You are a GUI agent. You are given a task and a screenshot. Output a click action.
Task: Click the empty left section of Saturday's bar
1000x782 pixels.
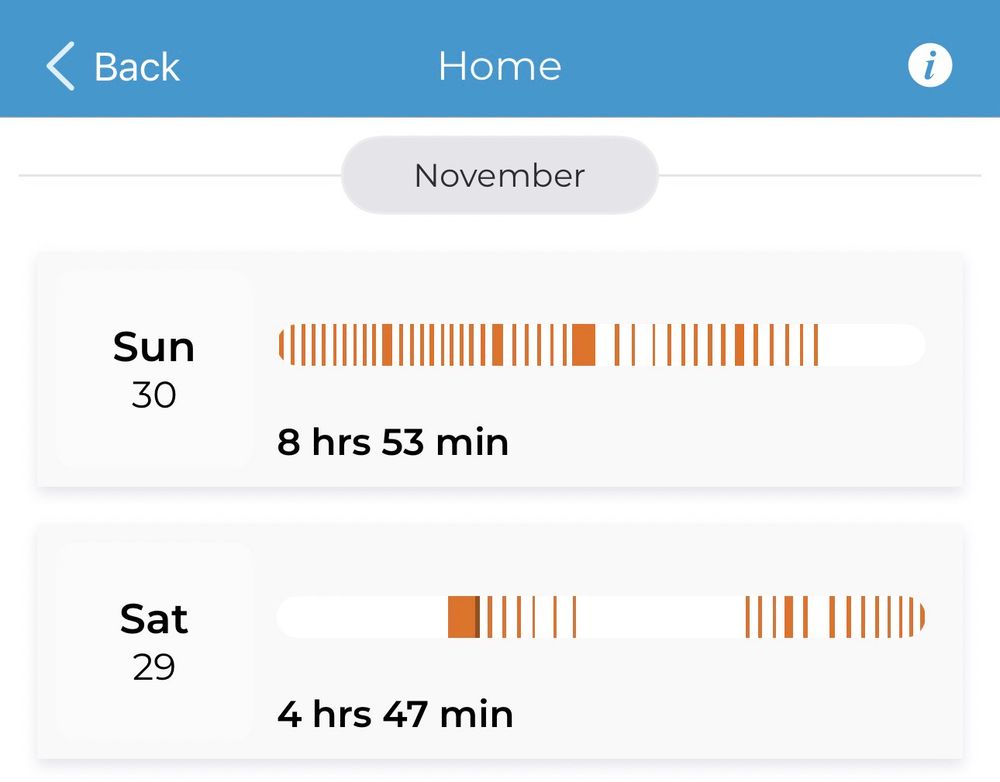tap(362, 617)
